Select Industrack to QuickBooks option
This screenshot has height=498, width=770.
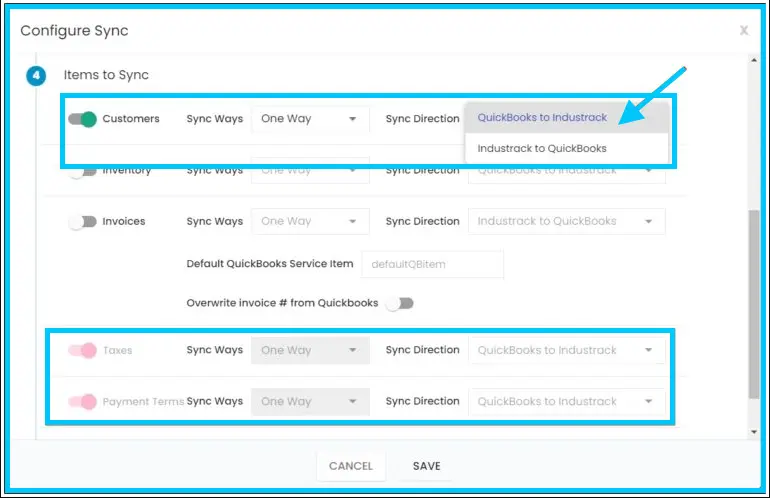coord(567,148)
